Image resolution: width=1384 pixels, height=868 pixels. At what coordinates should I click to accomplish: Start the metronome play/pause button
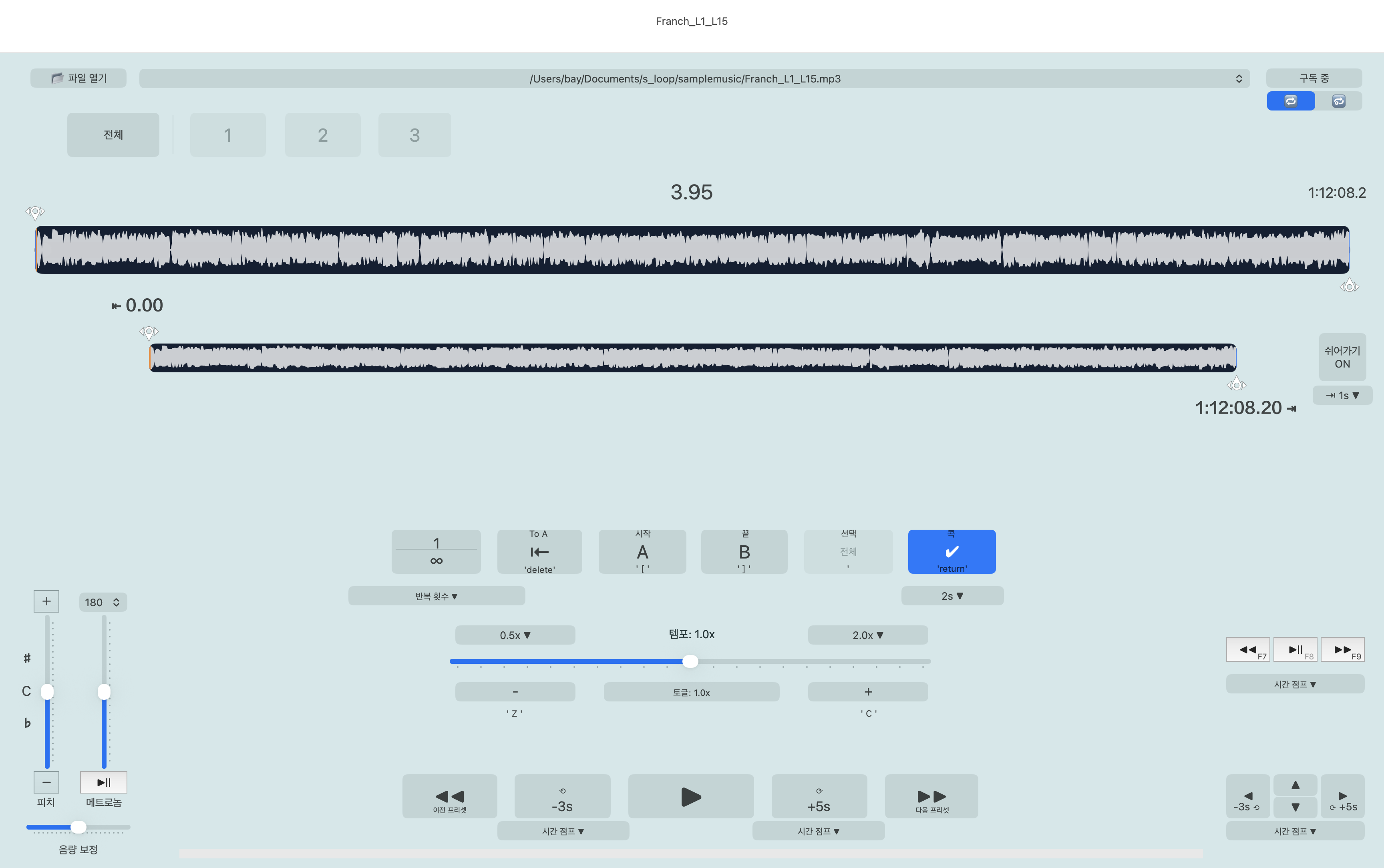pyautogui.click(x=103, y=782)
